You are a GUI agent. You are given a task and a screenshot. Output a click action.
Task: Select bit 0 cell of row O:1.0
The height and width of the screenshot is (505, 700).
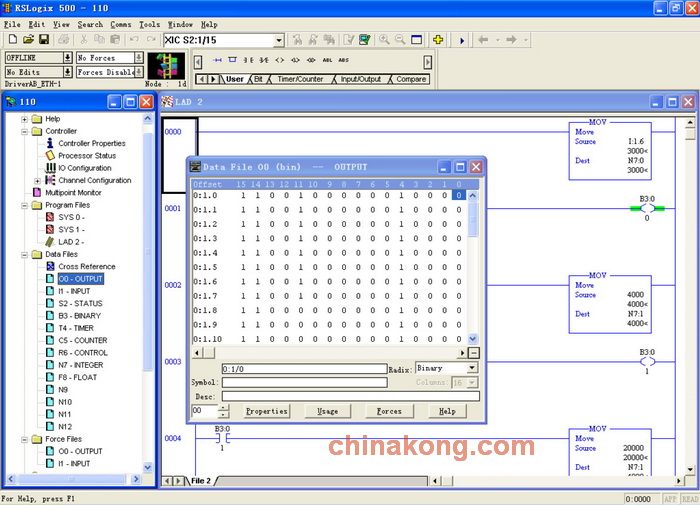click(x=458, y=196)
